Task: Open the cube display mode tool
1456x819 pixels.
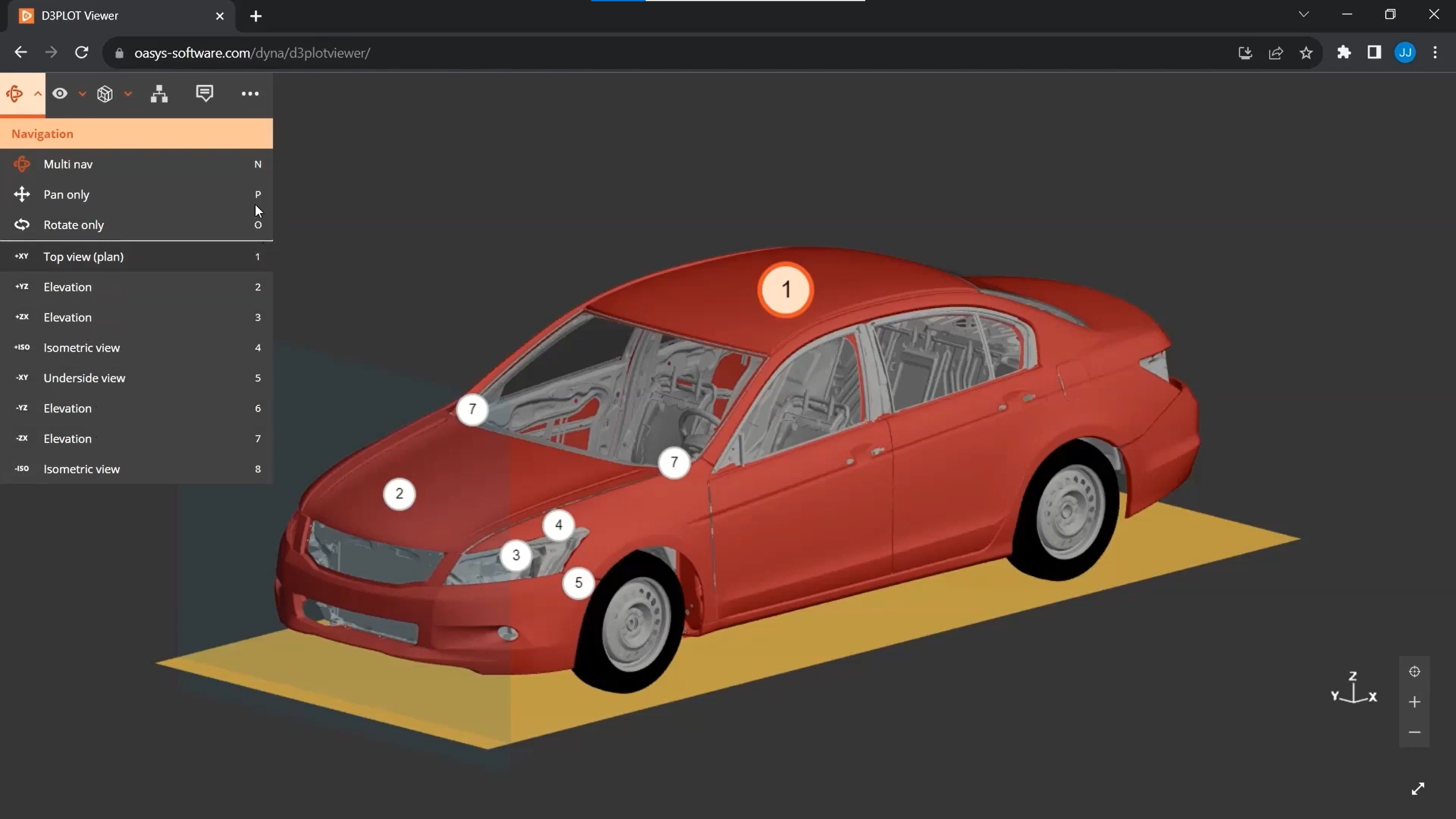Action: coord(105,94)
